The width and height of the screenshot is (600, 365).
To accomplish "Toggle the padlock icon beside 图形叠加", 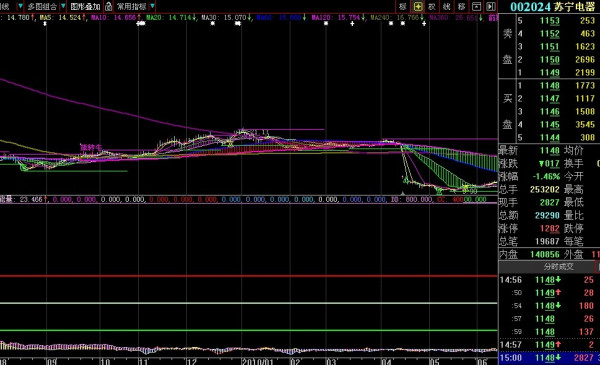I will [109, 6].
